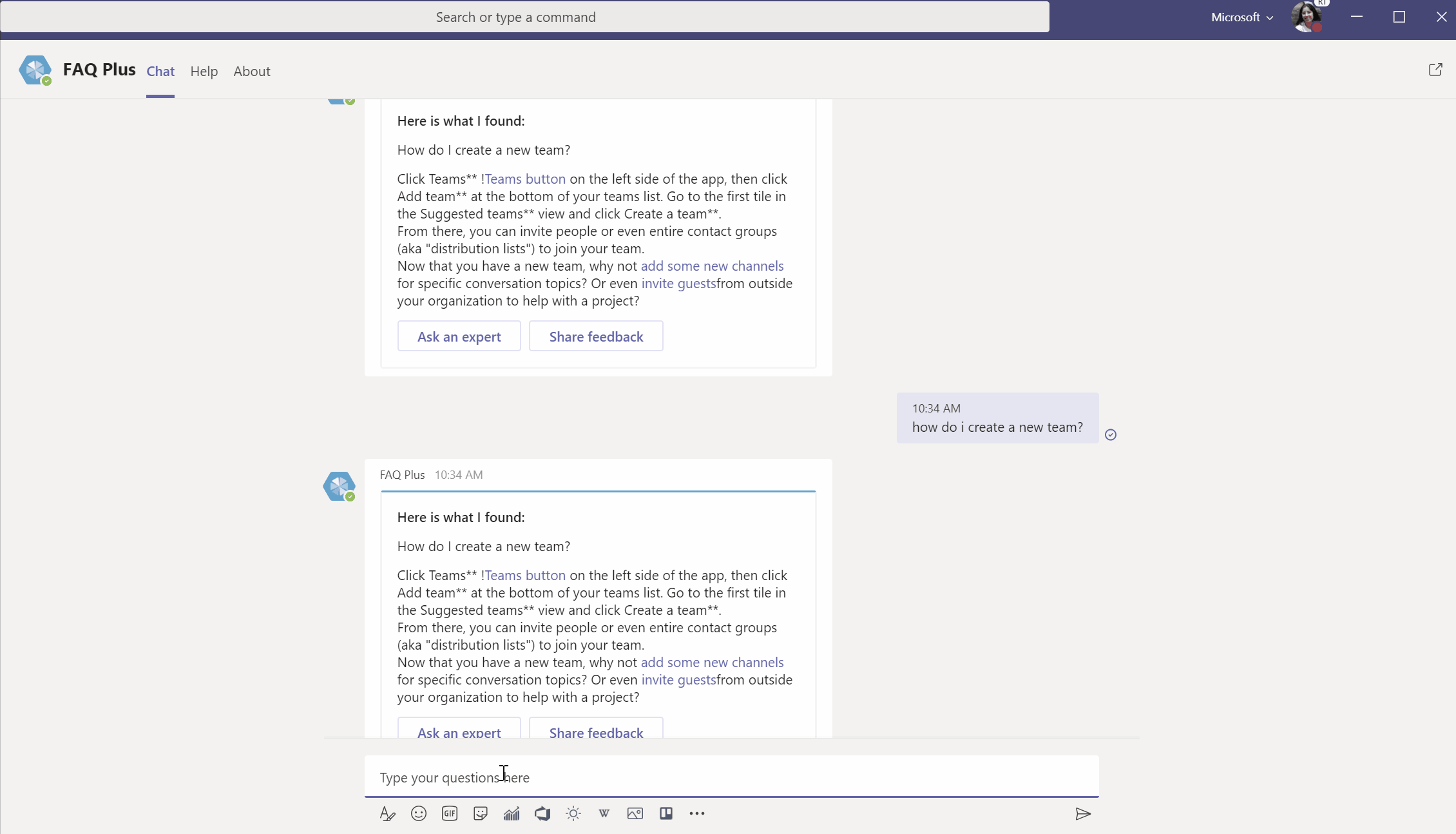The height and width of the screenshot is (834, 1456).
Task: Click the Wikipedia icon in toolbar
Action: pyautogui.click(x=604, y=813)
